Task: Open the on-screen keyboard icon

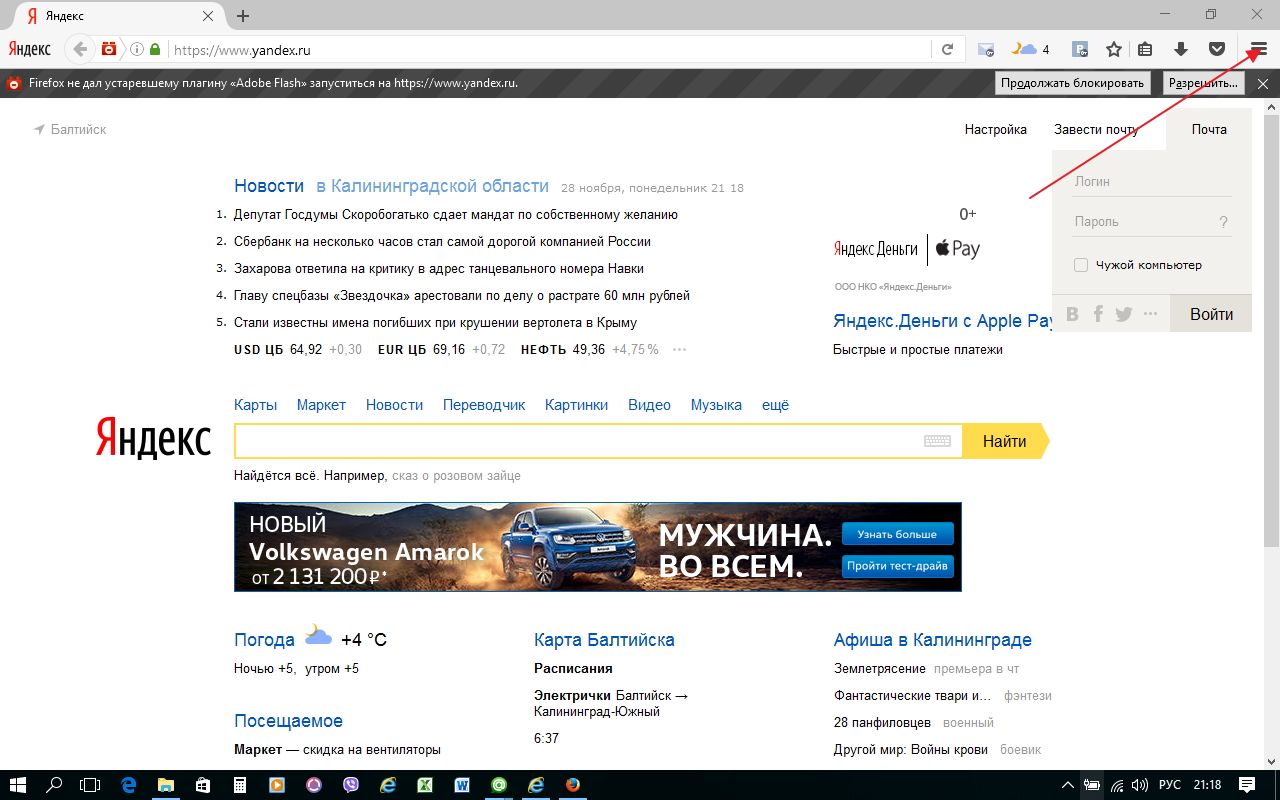Action: pyautogui.click(x=937, y=441)
